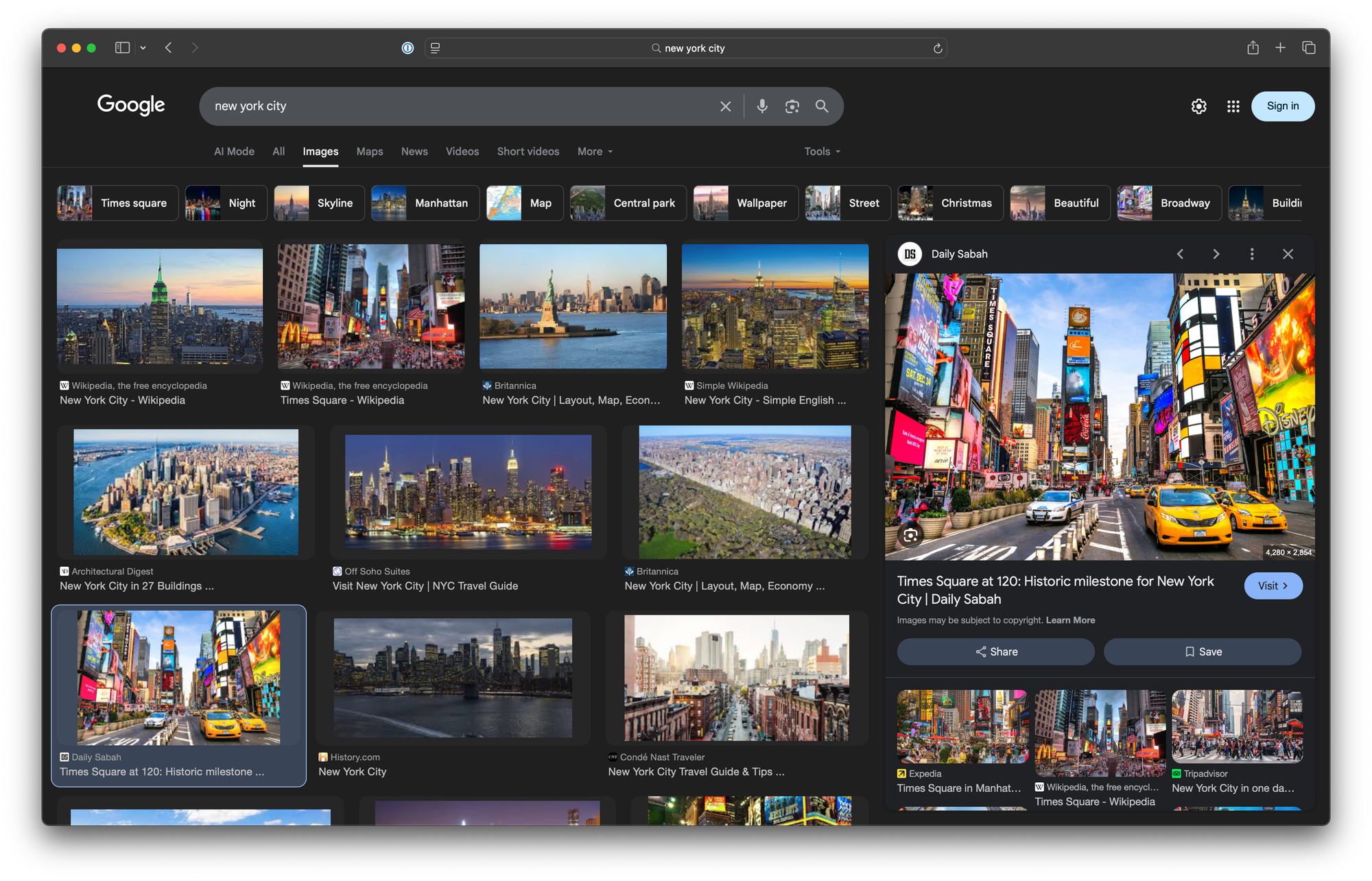Share the previewed image
1372x881 pixels.
pos(995,652)
